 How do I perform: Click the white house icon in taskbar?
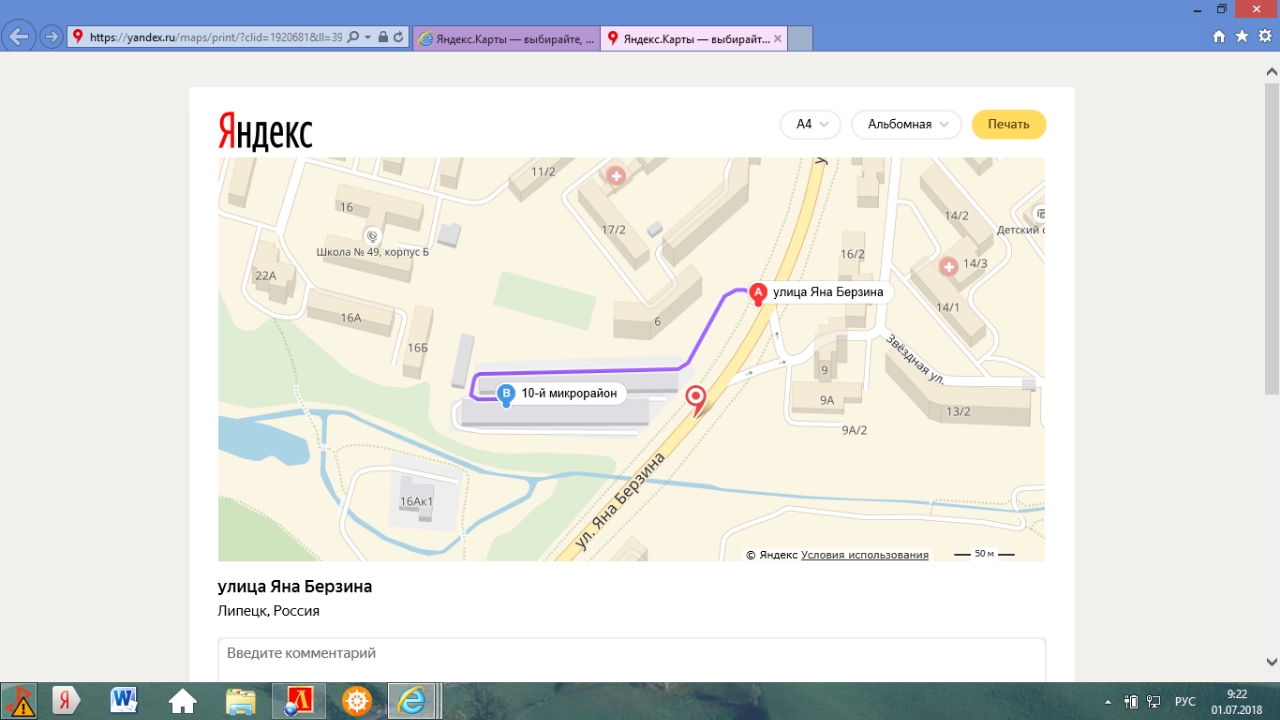(182, 701)
